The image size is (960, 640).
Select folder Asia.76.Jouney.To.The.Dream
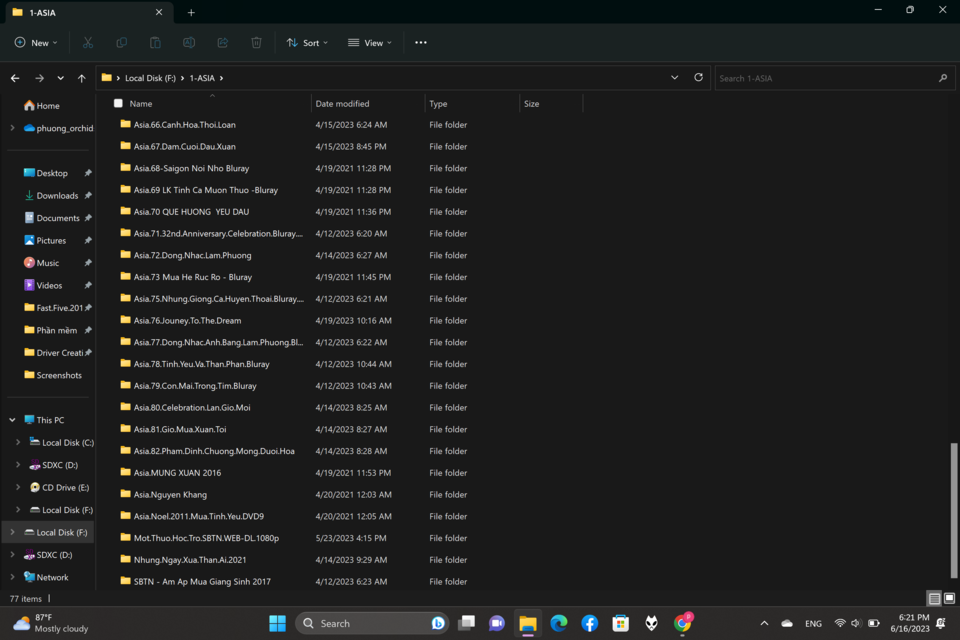187,320
